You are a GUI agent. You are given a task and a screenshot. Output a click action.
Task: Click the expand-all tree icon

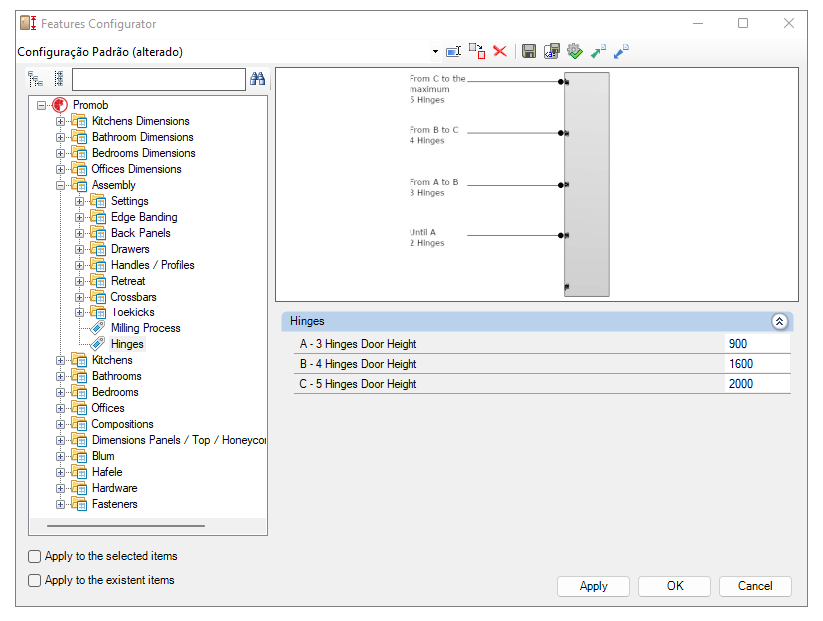36,79
